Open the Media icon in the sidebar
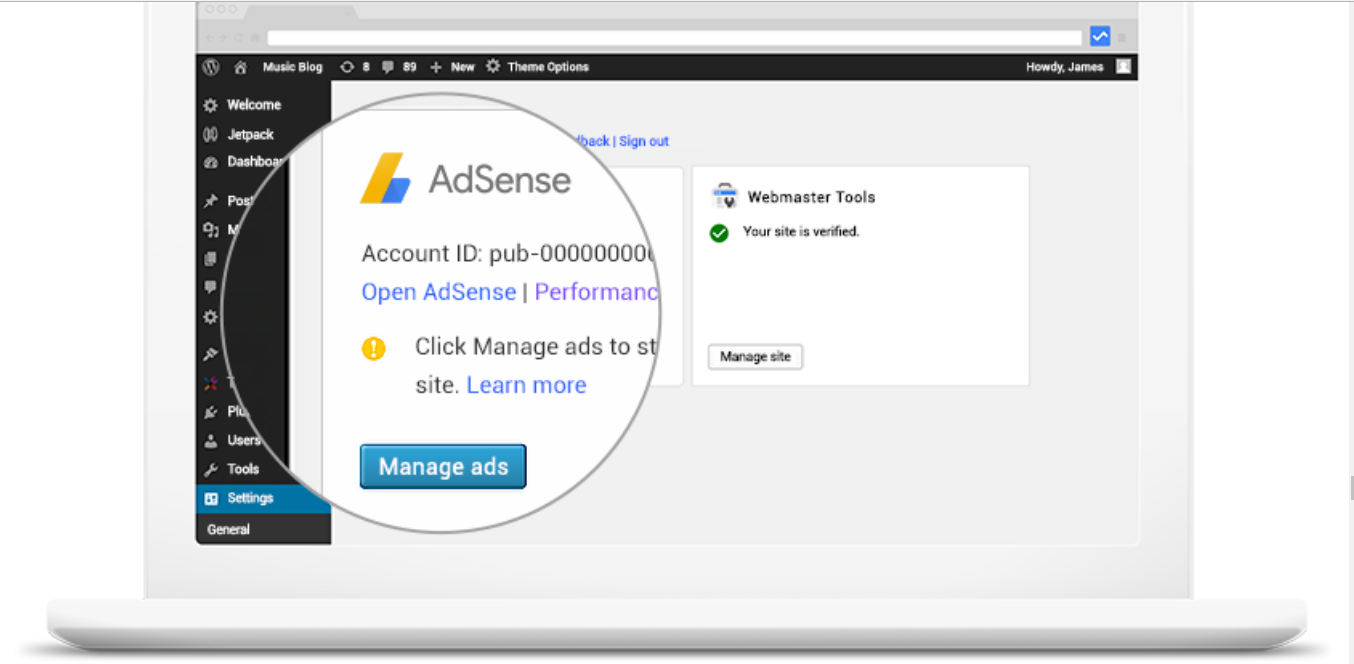 point(211,229)
